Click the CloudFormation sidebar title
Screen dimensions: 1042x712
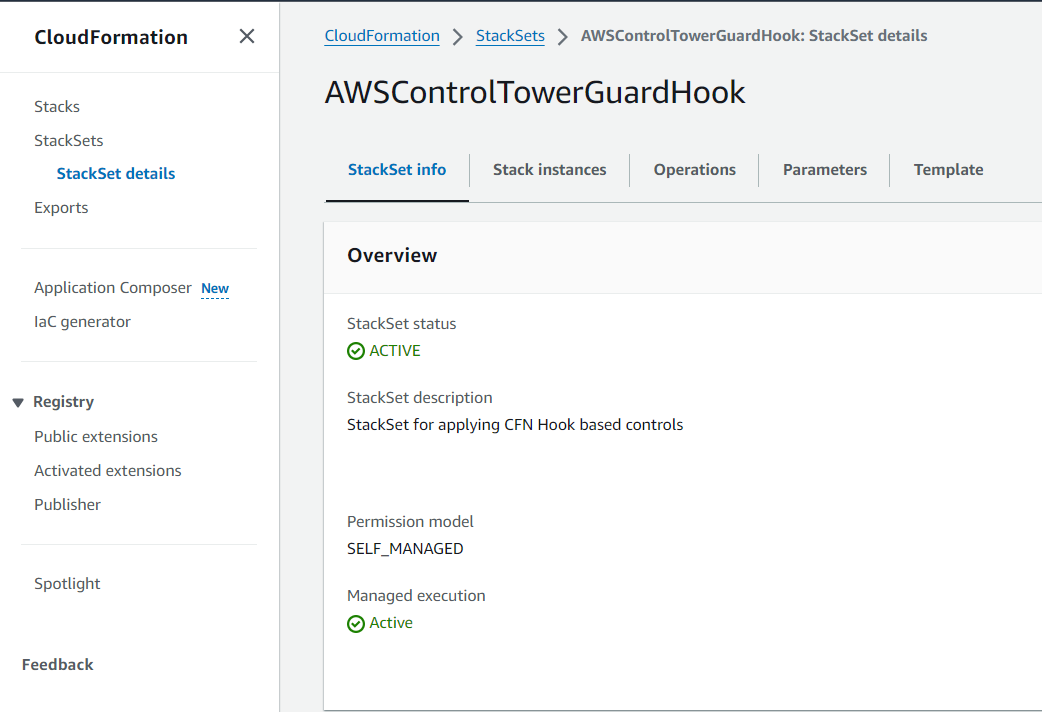pos(111,37)
